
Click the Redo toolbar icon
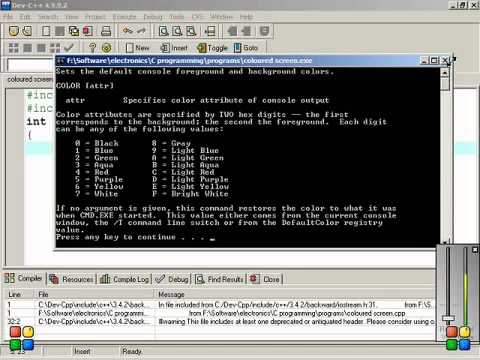(141, 31)
